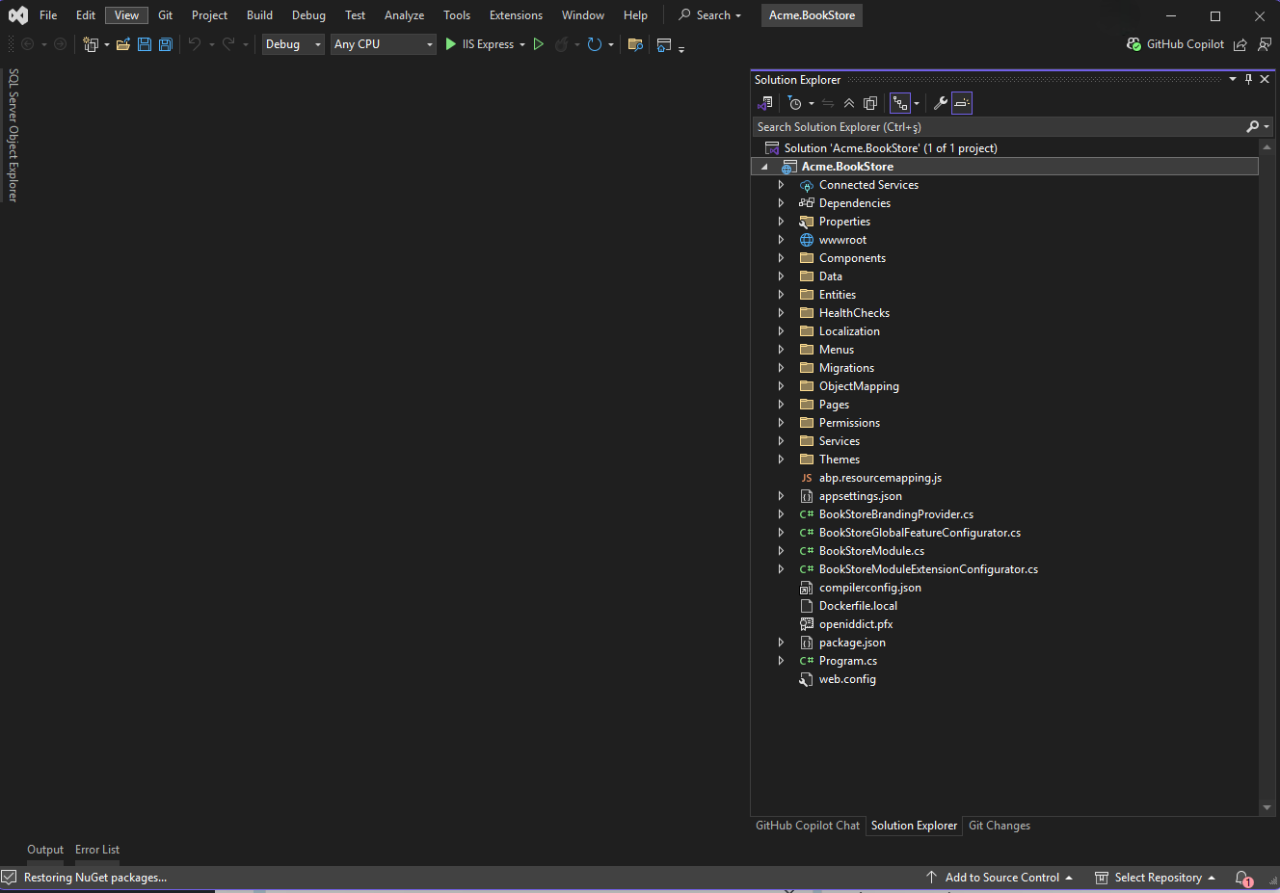
Task: Switch to the Git Changes tab
Action: [998, 825]
